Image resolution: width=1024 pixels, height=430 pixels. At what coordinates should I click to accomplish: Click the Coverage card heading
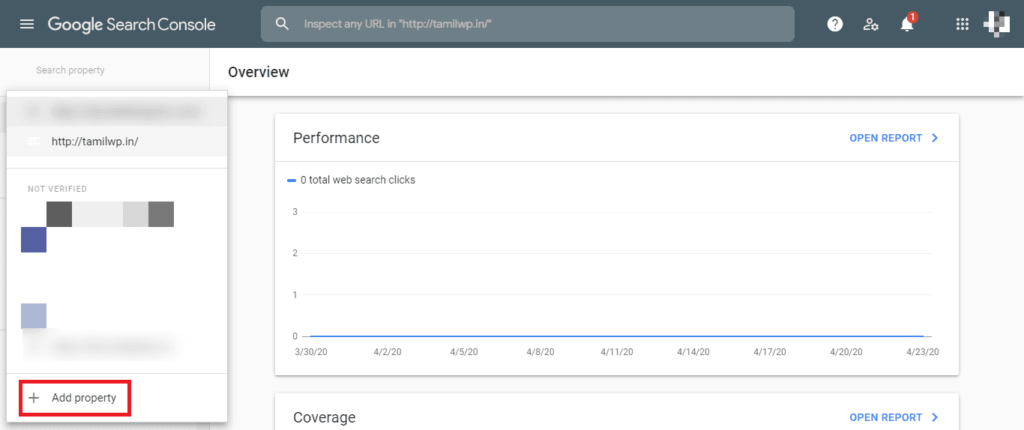pos(325,417)
